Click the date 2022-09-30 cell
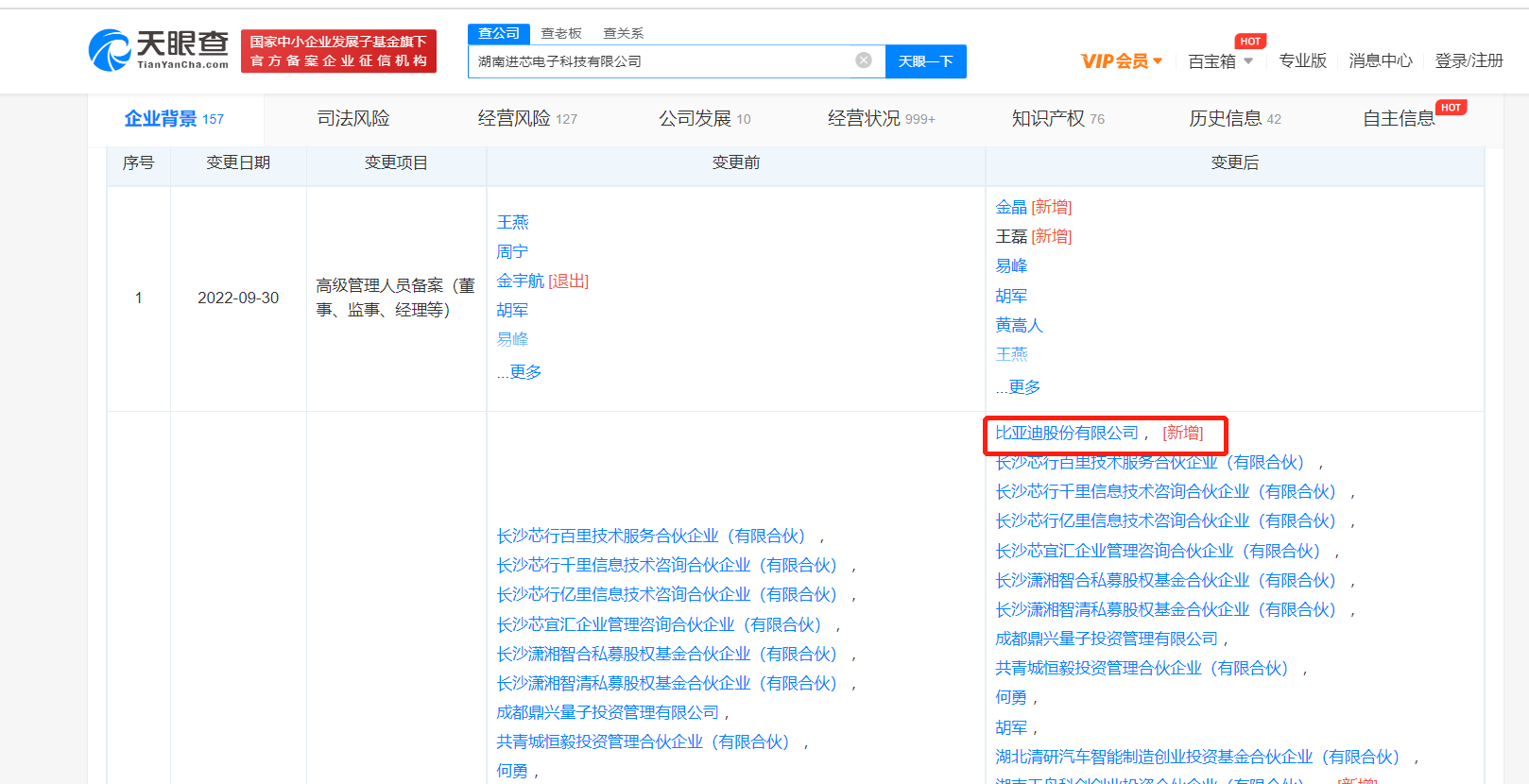The width and height of the screenshot is (1529, 784). [x=238, y=298]
